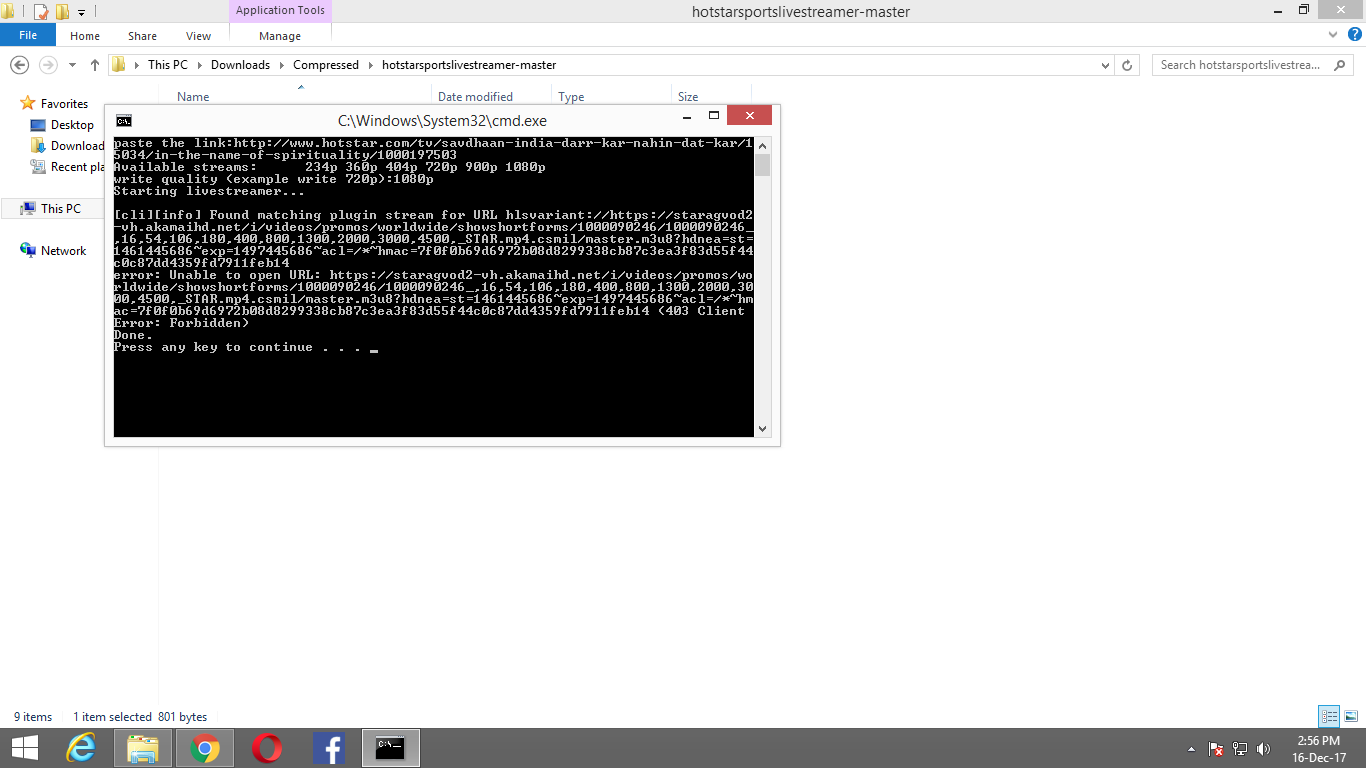Open Internet Explorer from the taskbar

(x=82, y=747)
